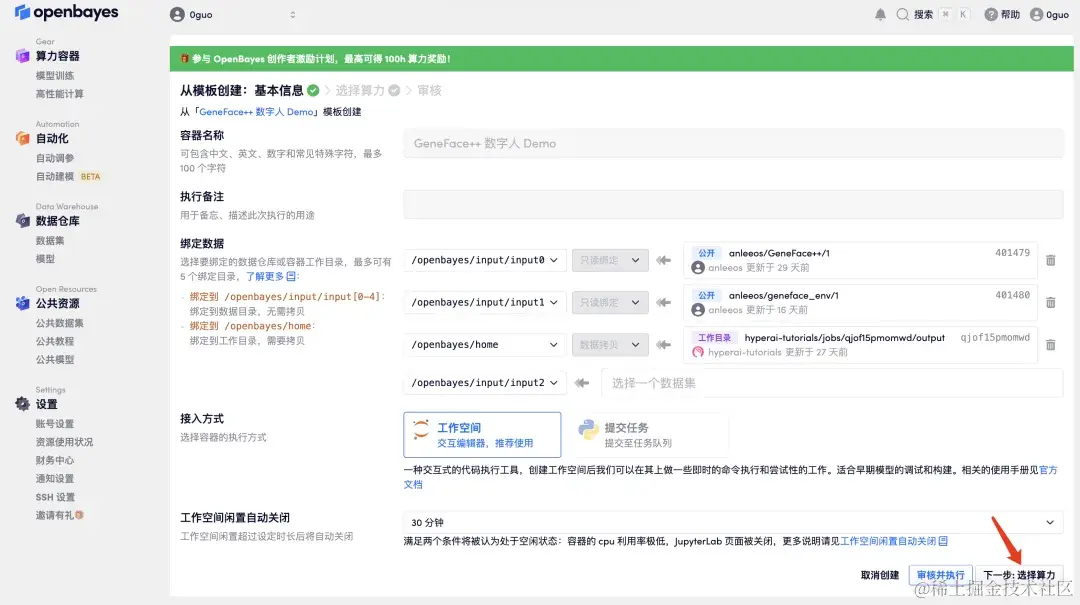
Task: Open the /openbayes/input/input1 path dropdown
Action: (485, 302)
